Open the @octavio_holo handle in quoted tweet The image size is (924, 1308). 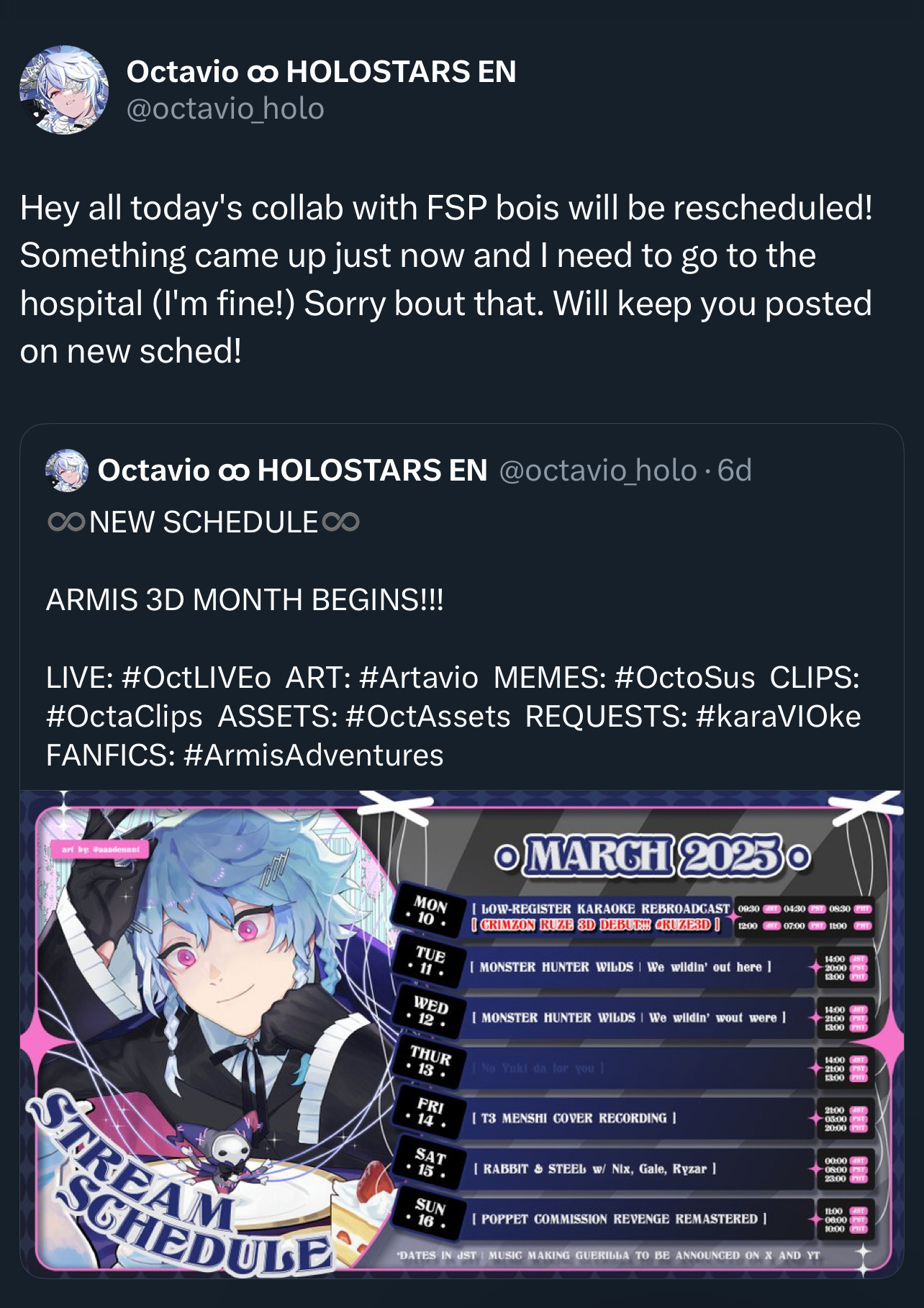pos(598,471)
